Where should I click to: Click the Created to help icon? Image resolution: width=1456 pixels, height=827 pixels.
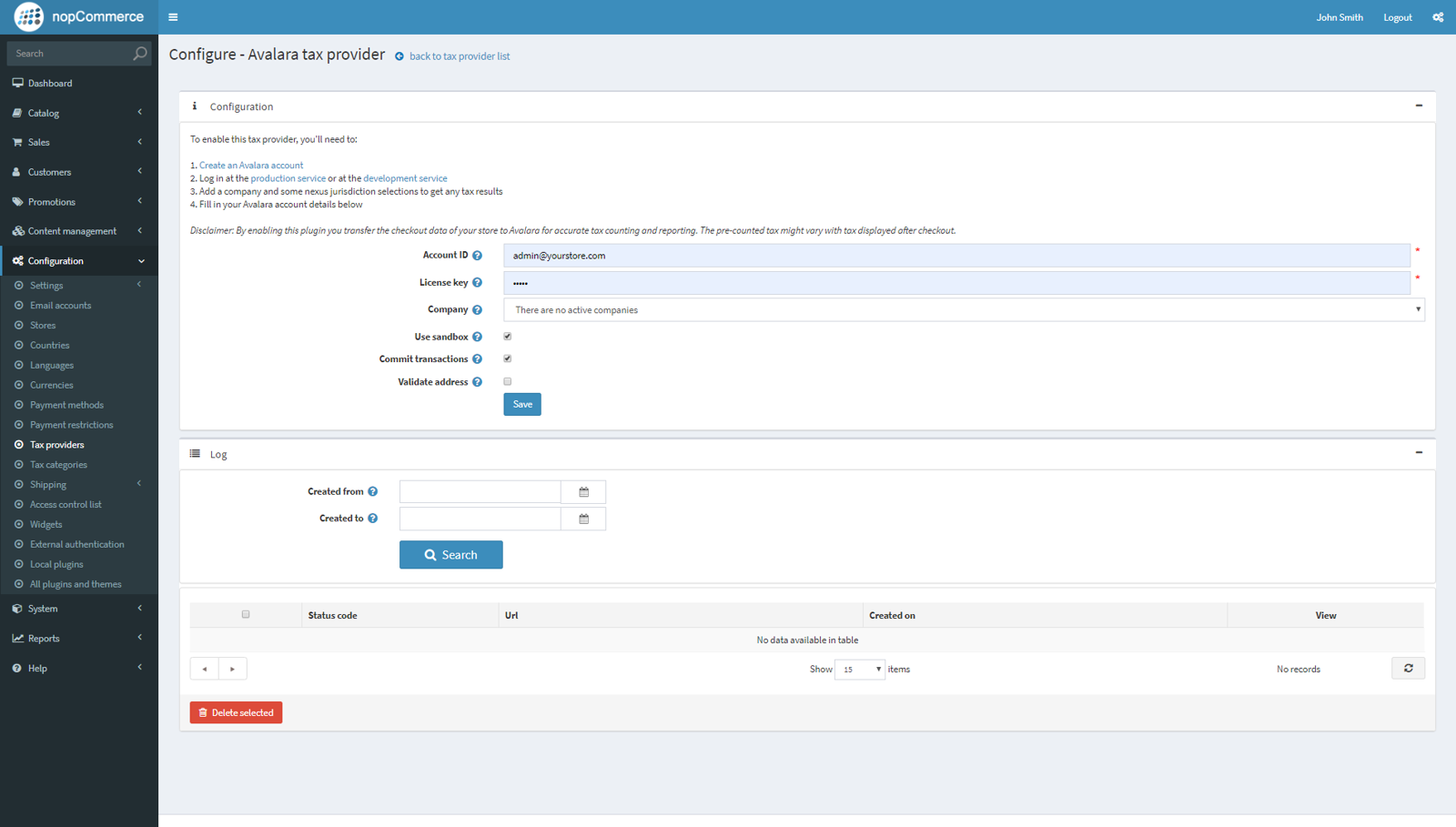pos(372,519)
